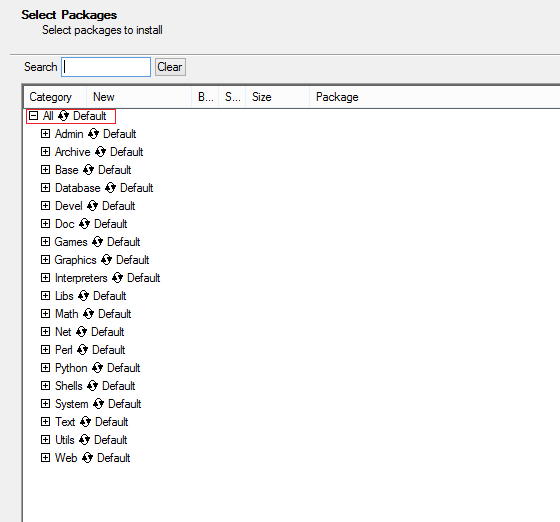Expand the Python category
This screenshot has height=522, width=560.
click(x=45, y=368)
